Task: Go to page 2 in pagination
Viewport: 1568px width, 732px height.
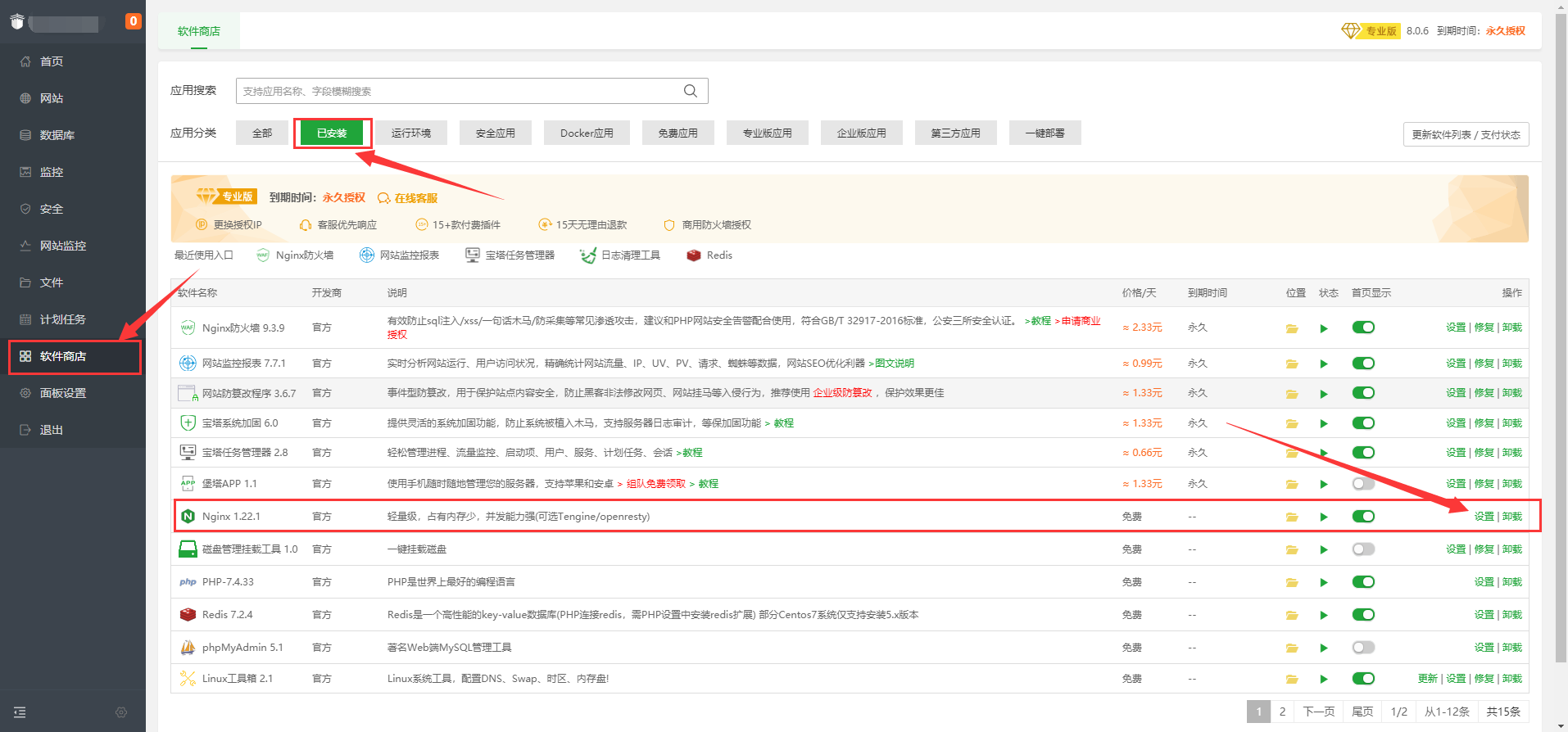Action: pos(1283,712)
